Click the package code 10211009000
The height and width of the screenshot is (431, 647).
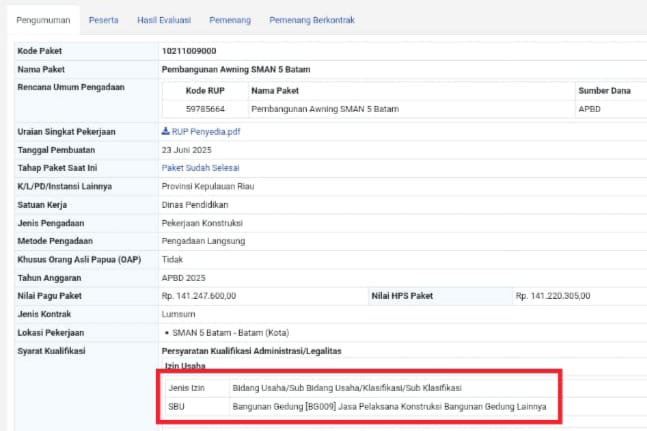point(189,50)
